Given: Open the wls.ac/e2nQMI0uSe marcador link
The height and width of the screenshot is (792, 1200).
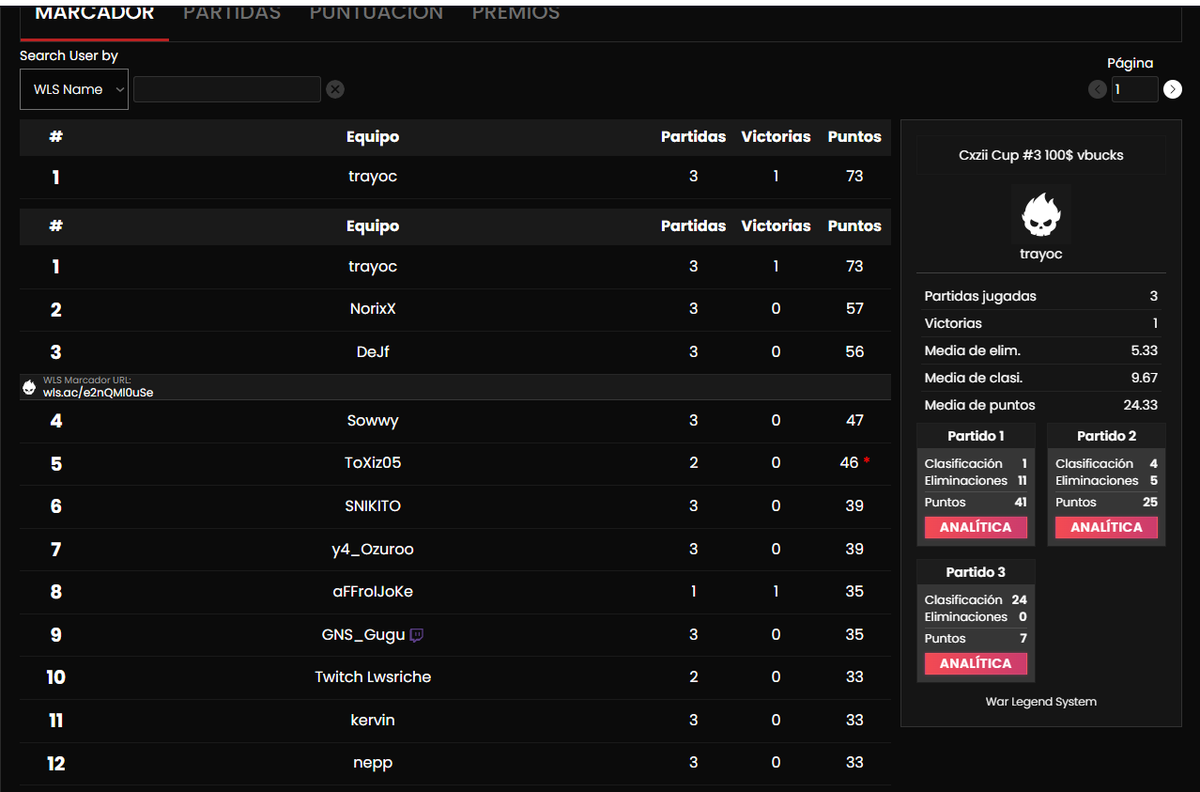Looking at the screenshot, I should coord(98,393).
